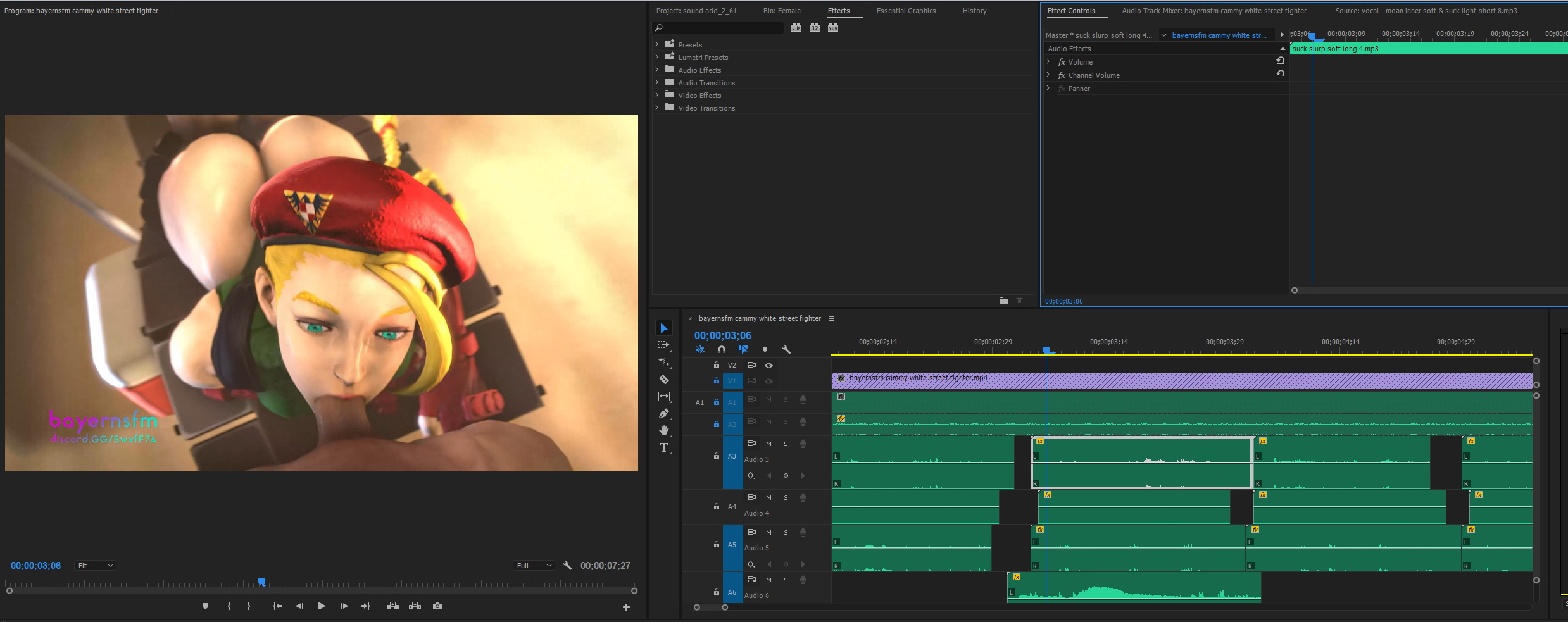Click the Effect Controls mini-timeline playhead
The width and height of the screenshot is (1568, 622).
1312,35
